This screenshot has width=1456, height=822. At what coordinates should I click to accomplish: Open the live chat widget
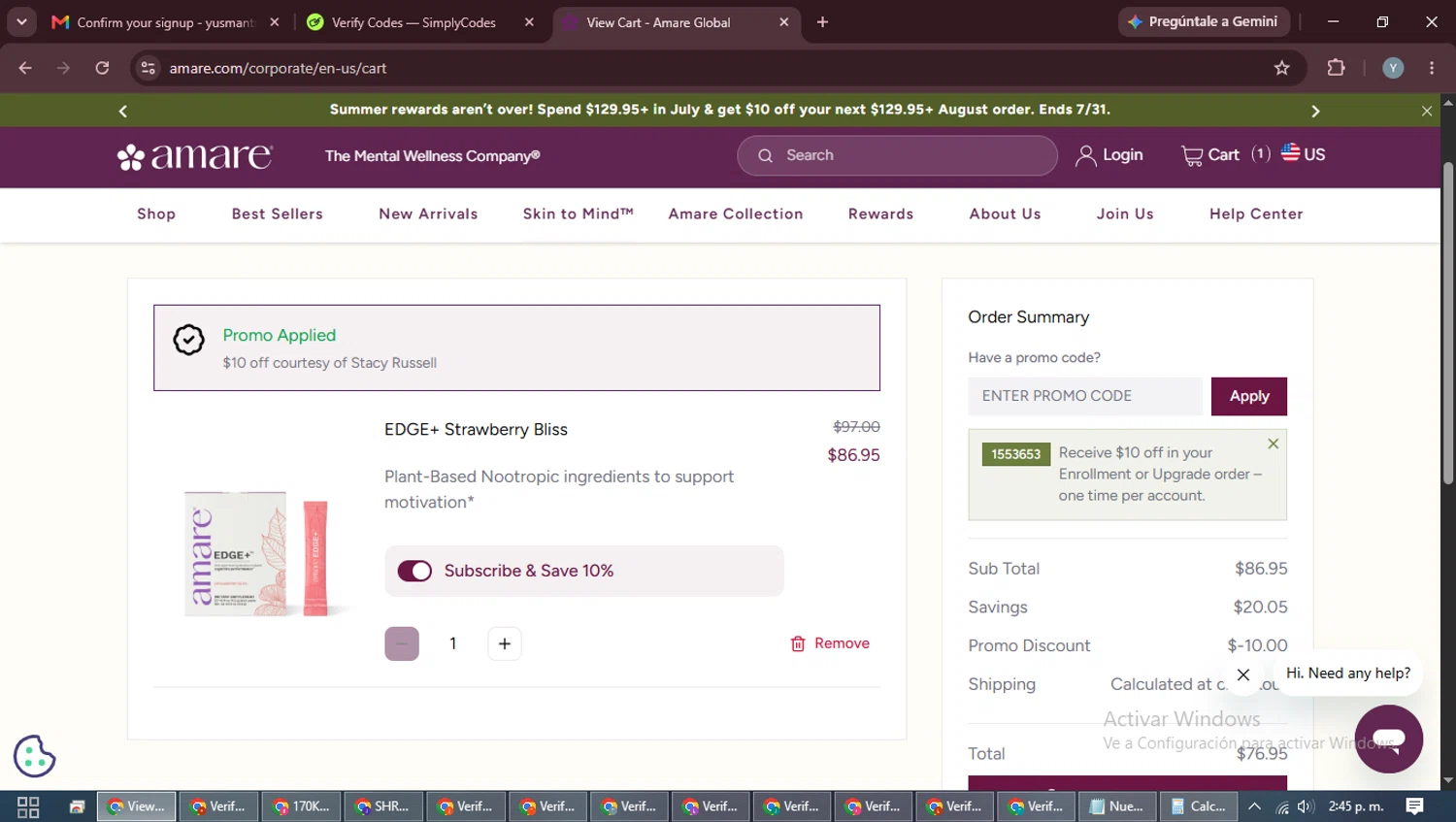pyautogui.click(x=1389, y=739)
